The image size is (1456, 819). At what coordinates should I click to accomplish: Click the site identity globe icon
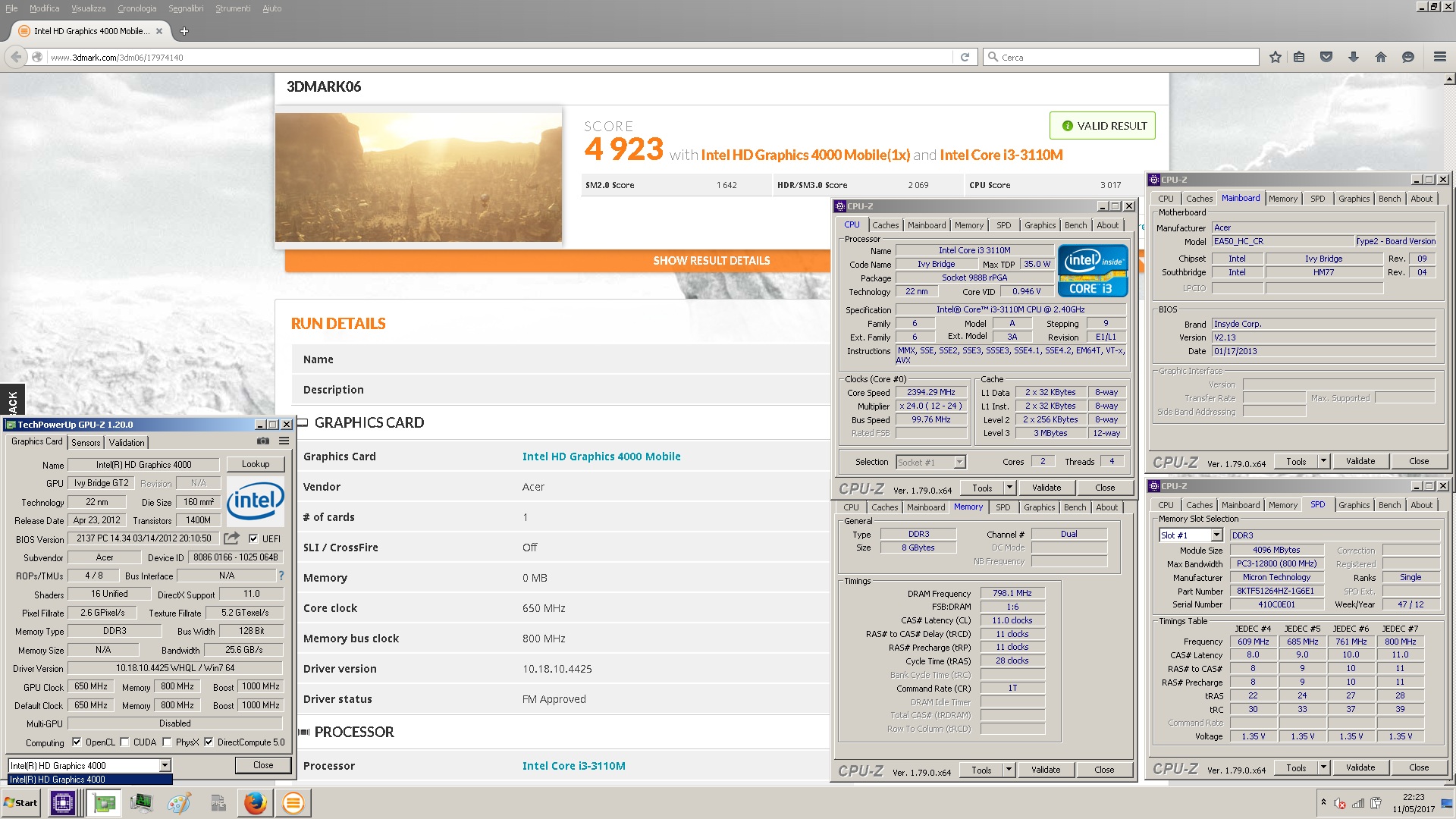tap(37, 57)
